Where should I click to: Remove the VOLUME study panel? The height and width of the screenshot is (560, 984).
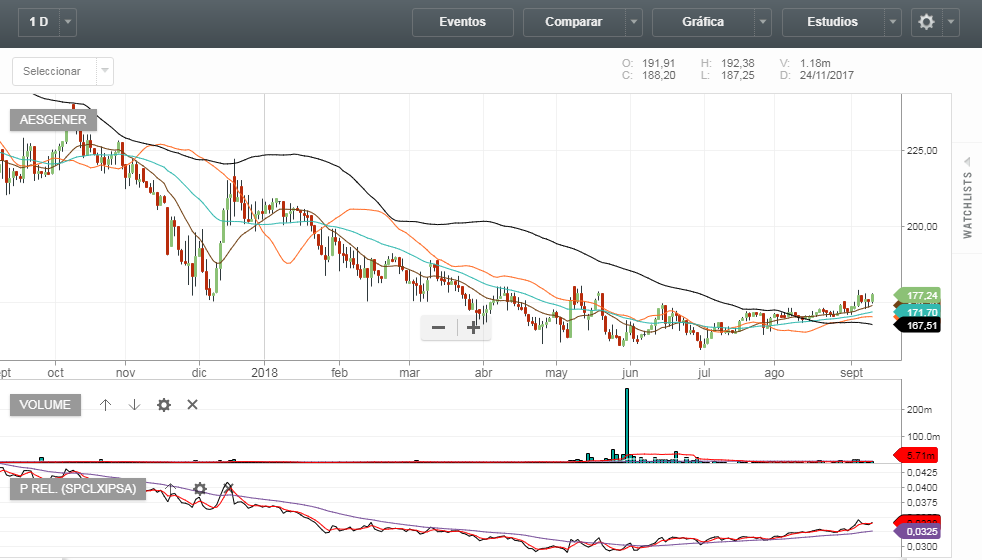[193, 404]
